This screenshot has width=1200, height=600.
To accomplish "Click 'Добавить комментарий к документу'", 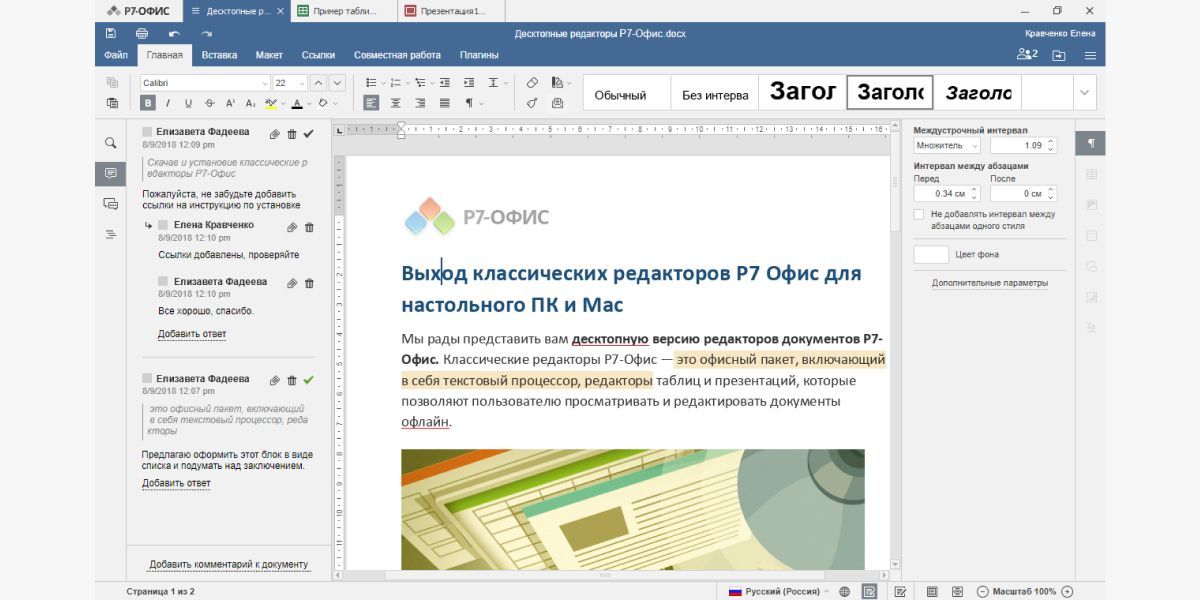I will coord(228,564).
